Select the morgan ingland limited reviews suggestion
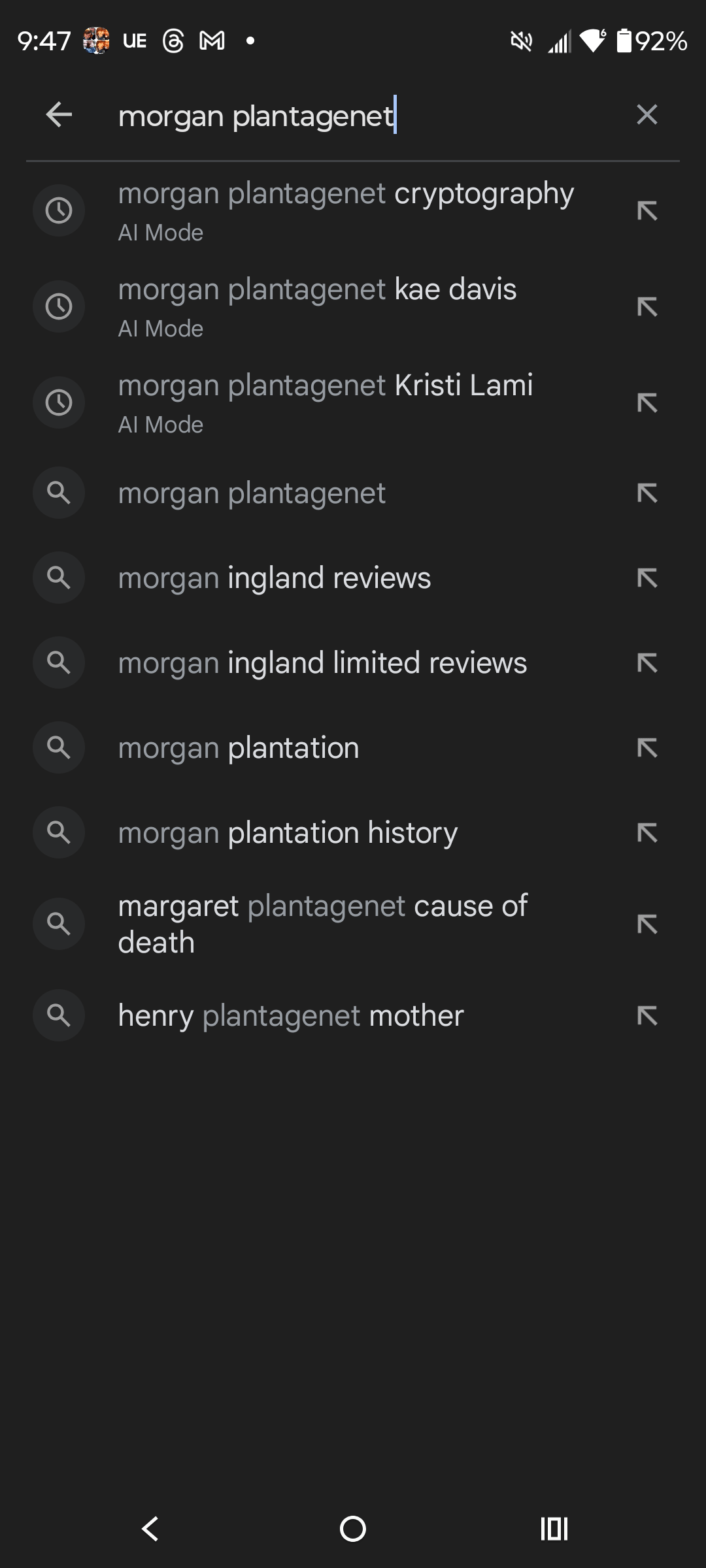The width and height of the screenshot is (706, 1568). [323, 662]
